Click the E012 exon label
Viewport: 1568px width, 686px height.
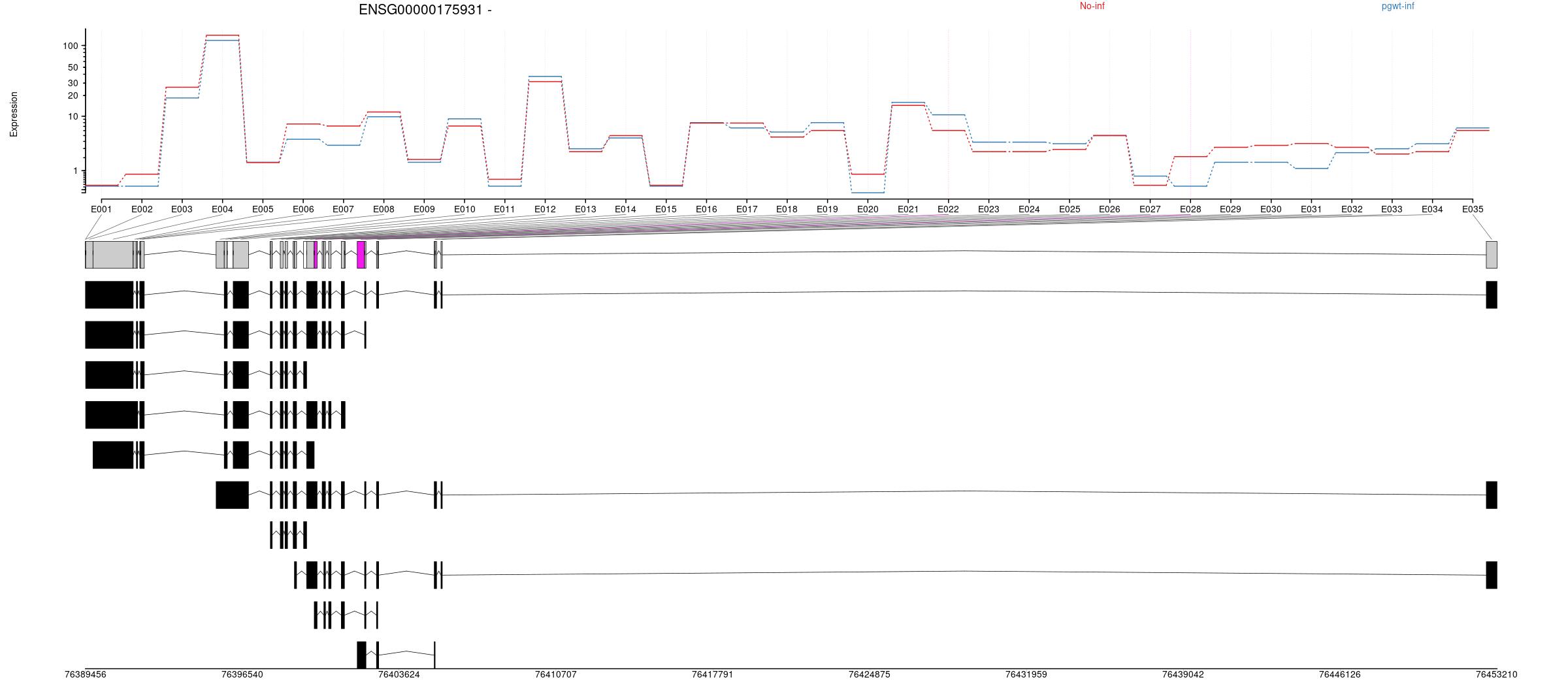click(545, 209)
